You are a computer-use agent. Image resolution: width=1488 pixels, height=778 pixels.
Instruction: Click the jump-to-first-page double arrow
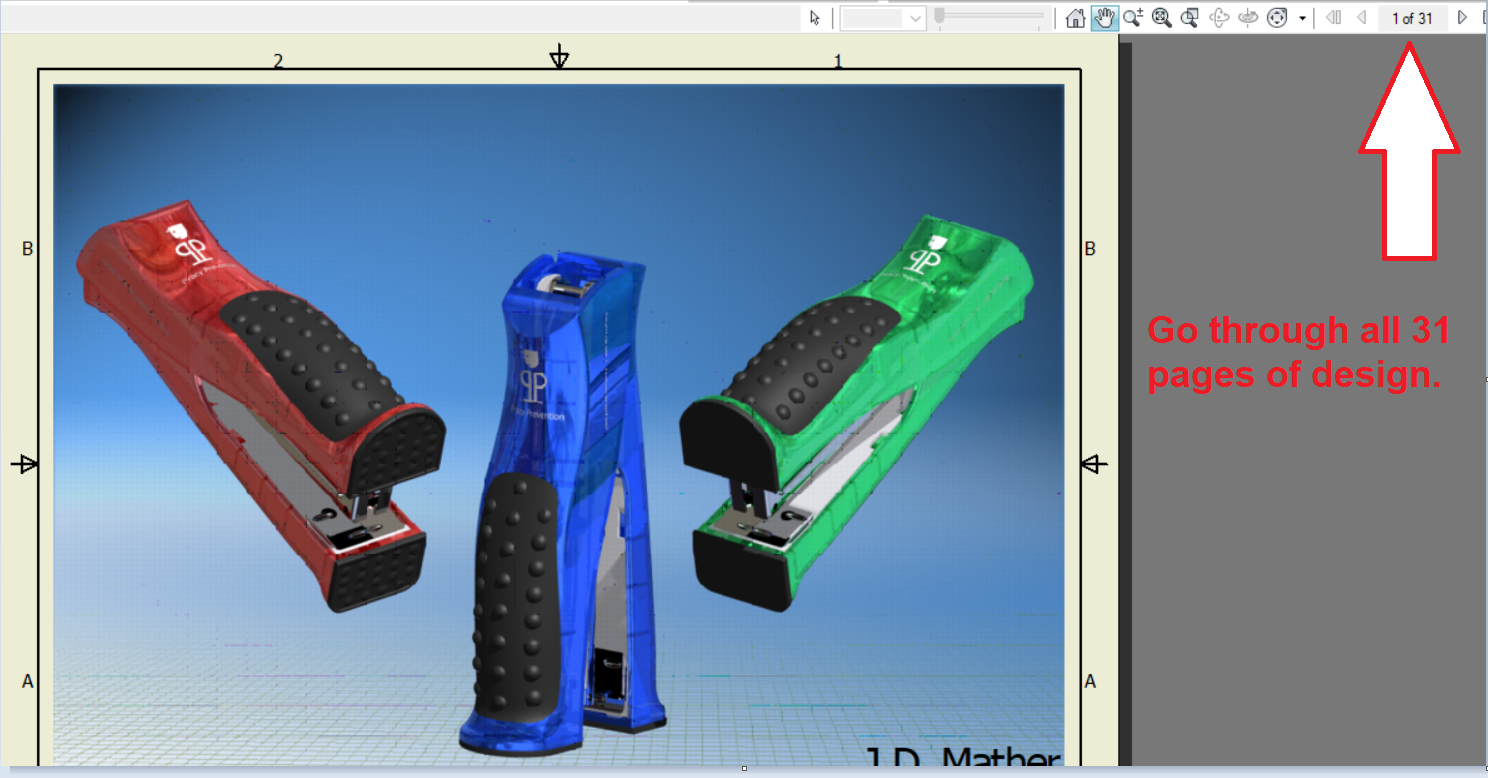(1333, 17)
